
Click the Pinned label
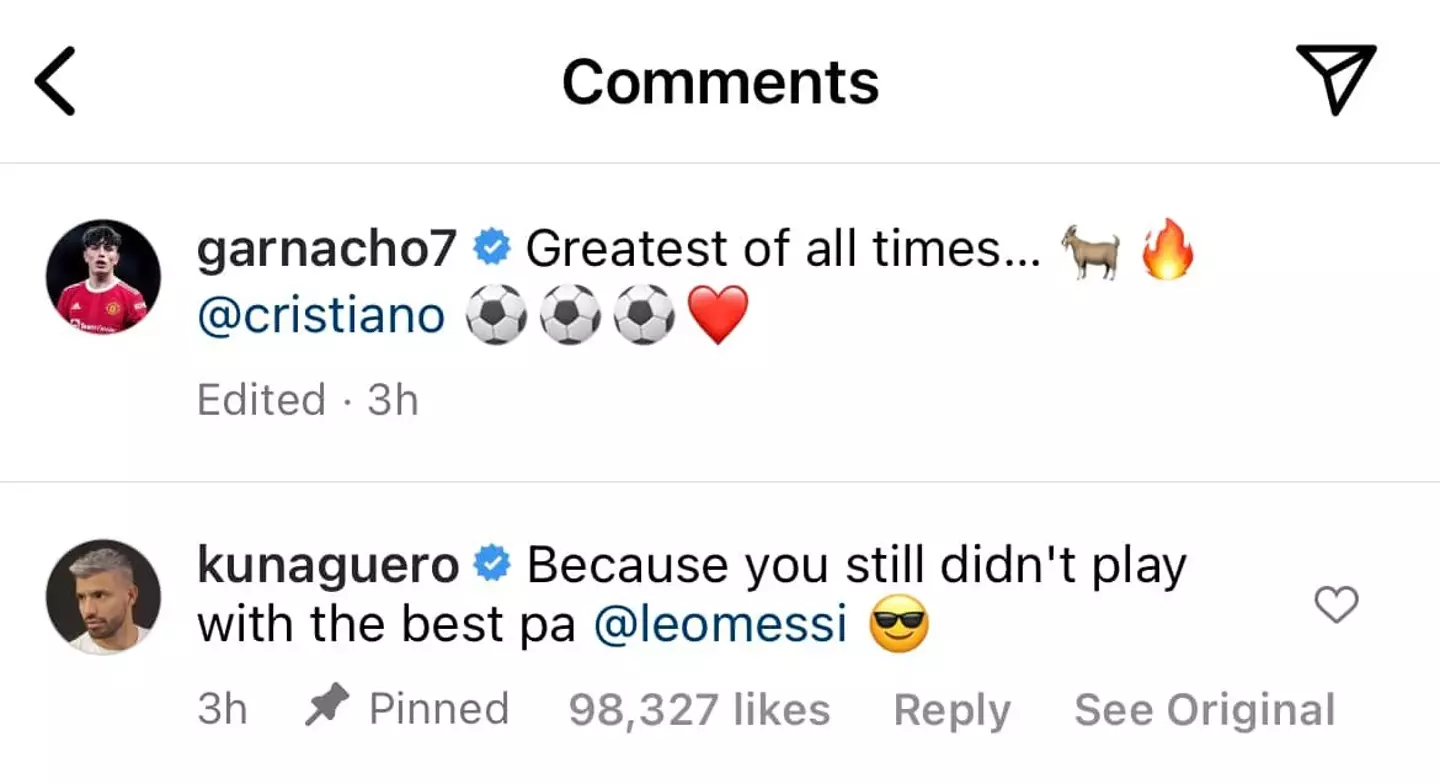[439, 709]
